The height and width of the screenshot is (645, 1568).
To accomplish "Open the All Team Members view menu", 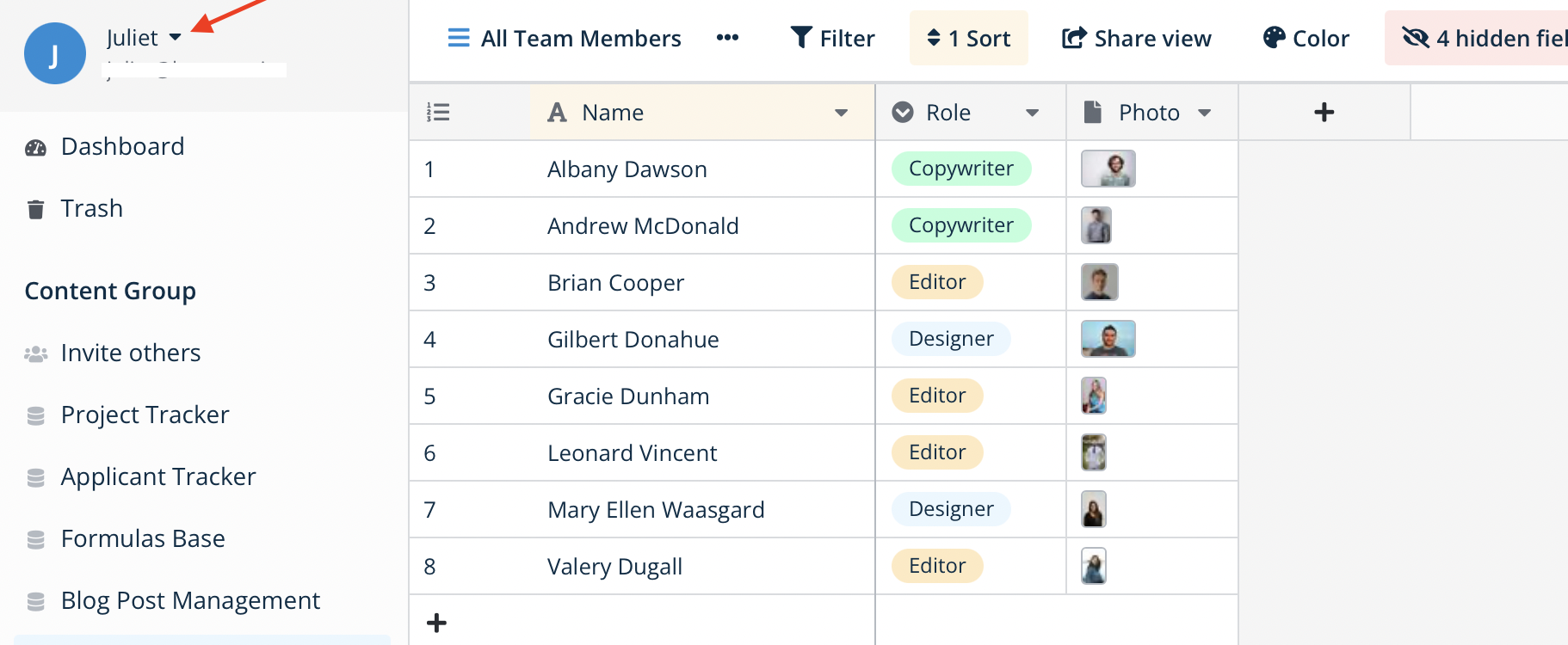I will pos(565,38).
